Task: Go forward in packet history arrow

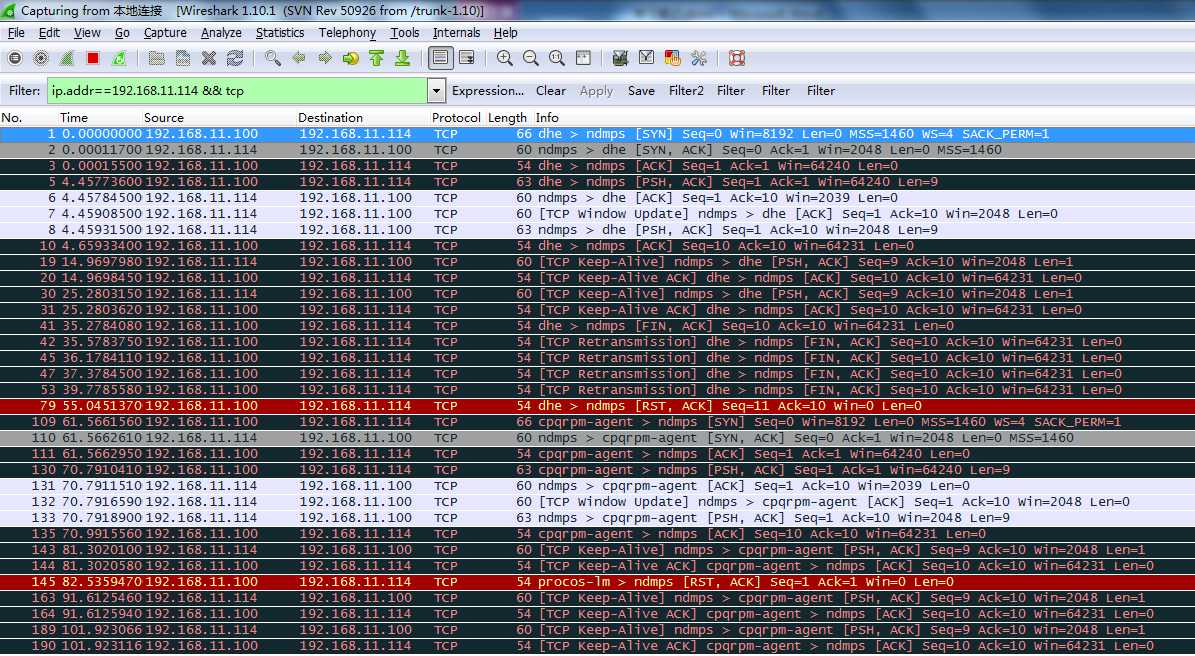Action: (325, 59)
